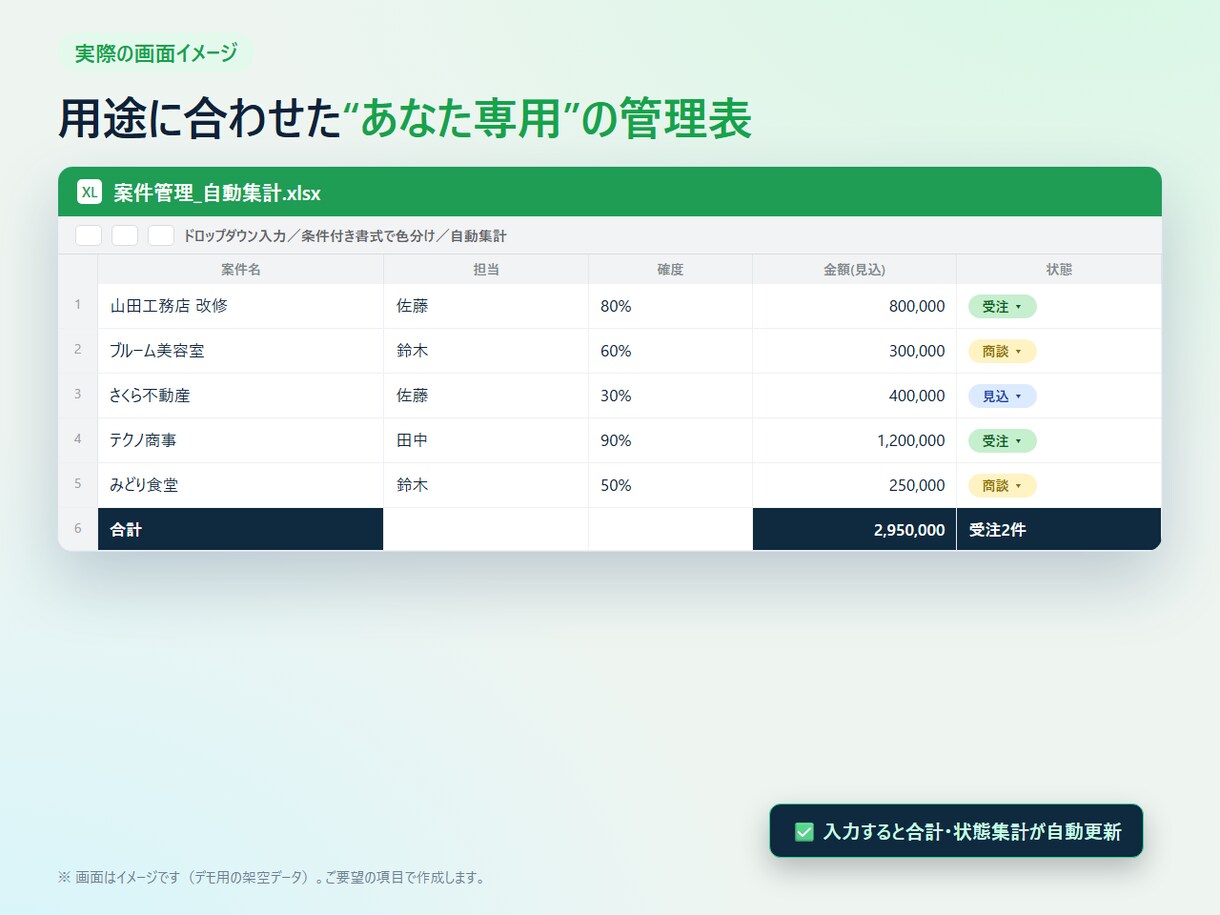Viewport: 1220px width, 915px height.
Task: Select row header 1
Action: coord(78,306)
